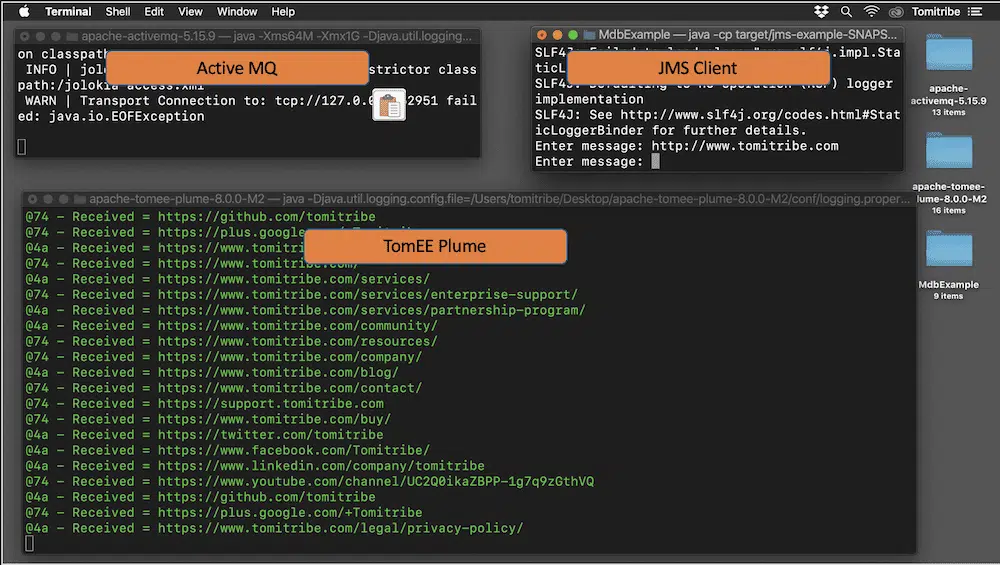Image resolution: width=1000 pixels, height=565 pixels.
Task: Click the clipboard icon in ActiveMQ window
Action: pos(388,105)
